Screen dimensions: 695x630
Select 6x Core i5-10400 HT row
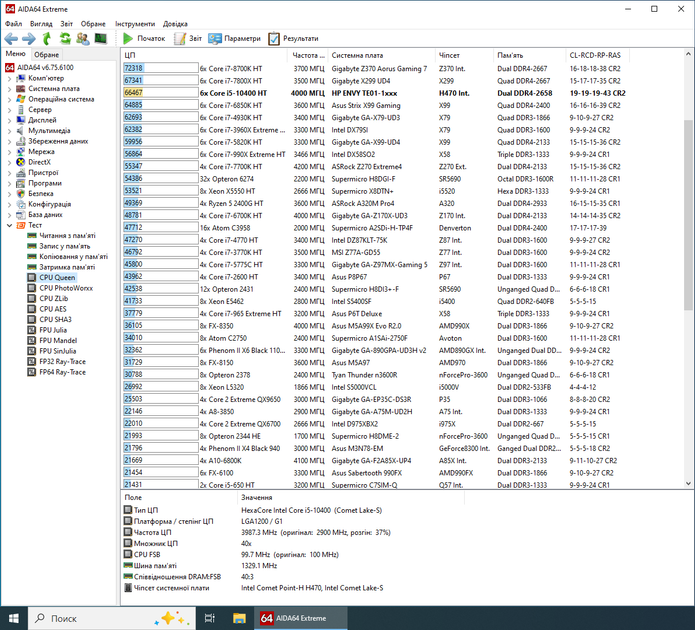[x=375, y=93]
